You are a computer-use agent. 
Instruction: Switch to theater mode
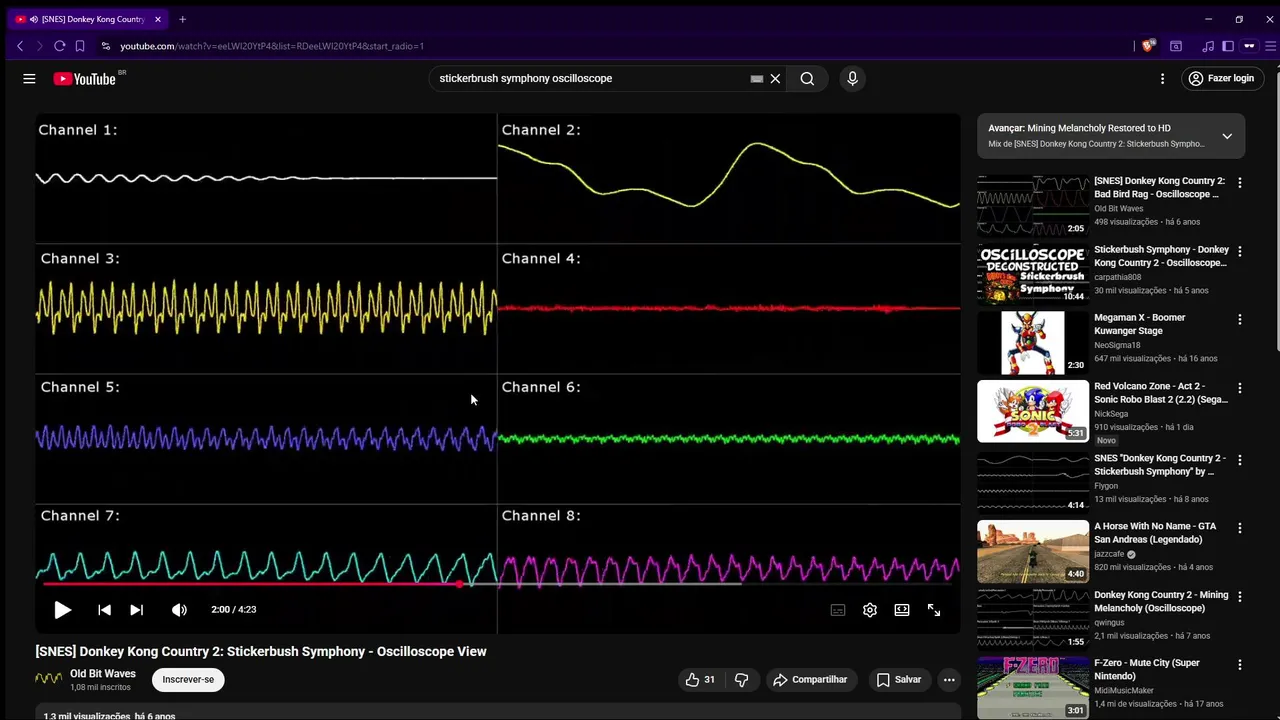tap(902, 610)
